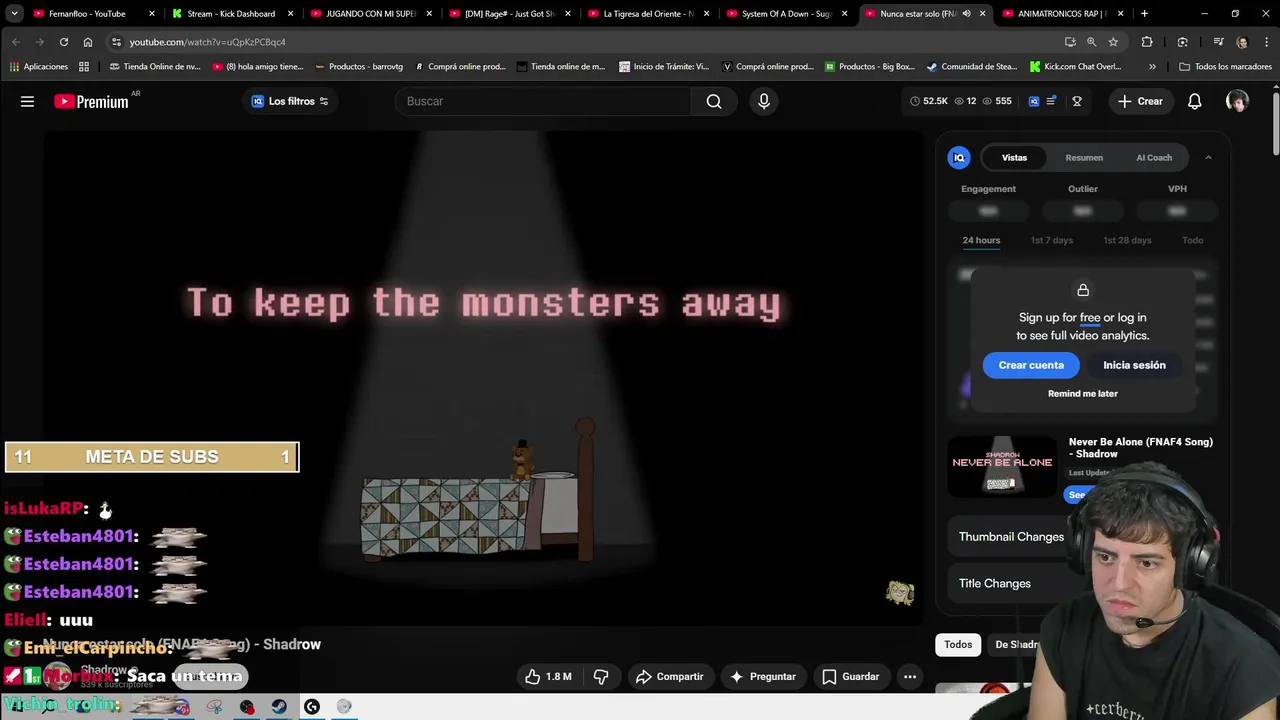
Task: Reload the page with browser refresh
Action: (63, 42)
